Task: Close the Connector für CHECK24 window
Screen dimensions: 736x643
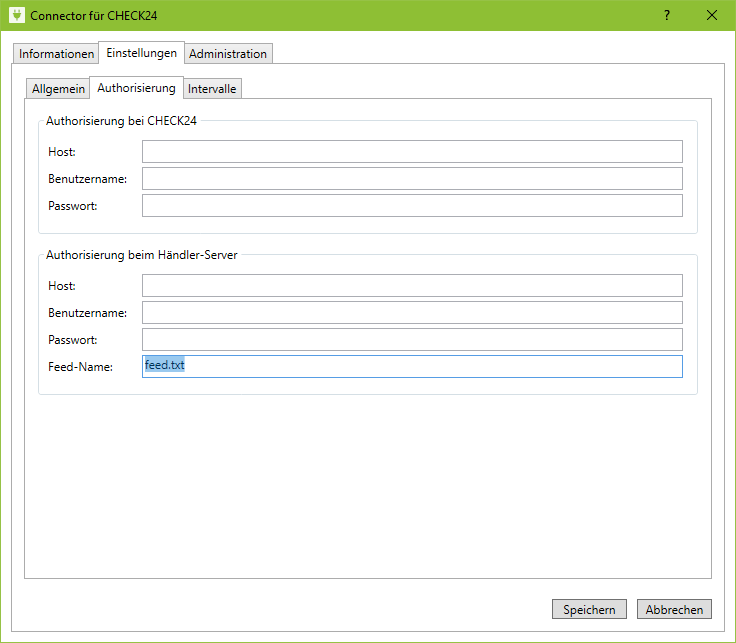Action: (712, 15)
